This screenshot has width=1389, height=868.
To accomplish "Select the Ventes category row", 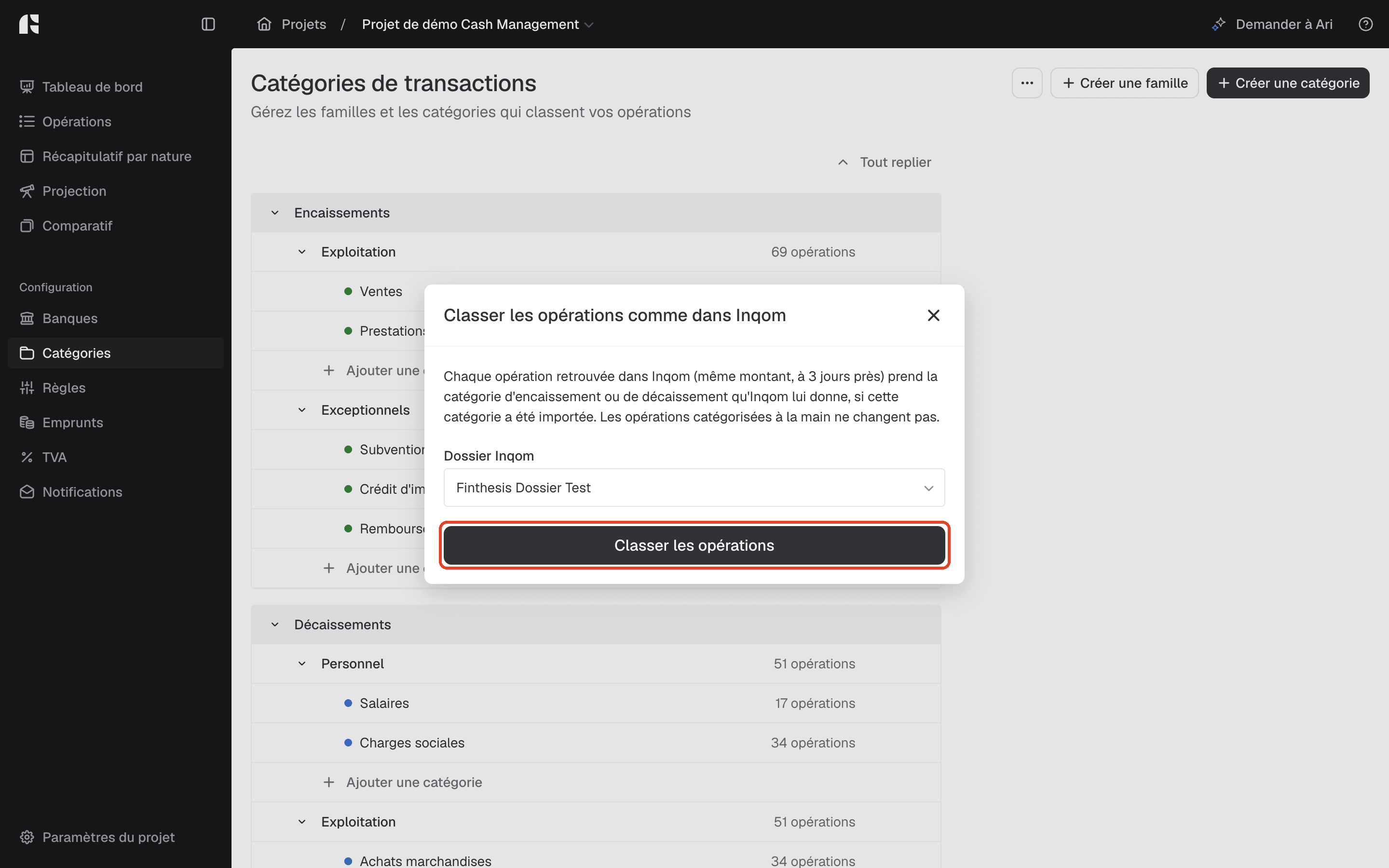I will click(x=596, y=292).
